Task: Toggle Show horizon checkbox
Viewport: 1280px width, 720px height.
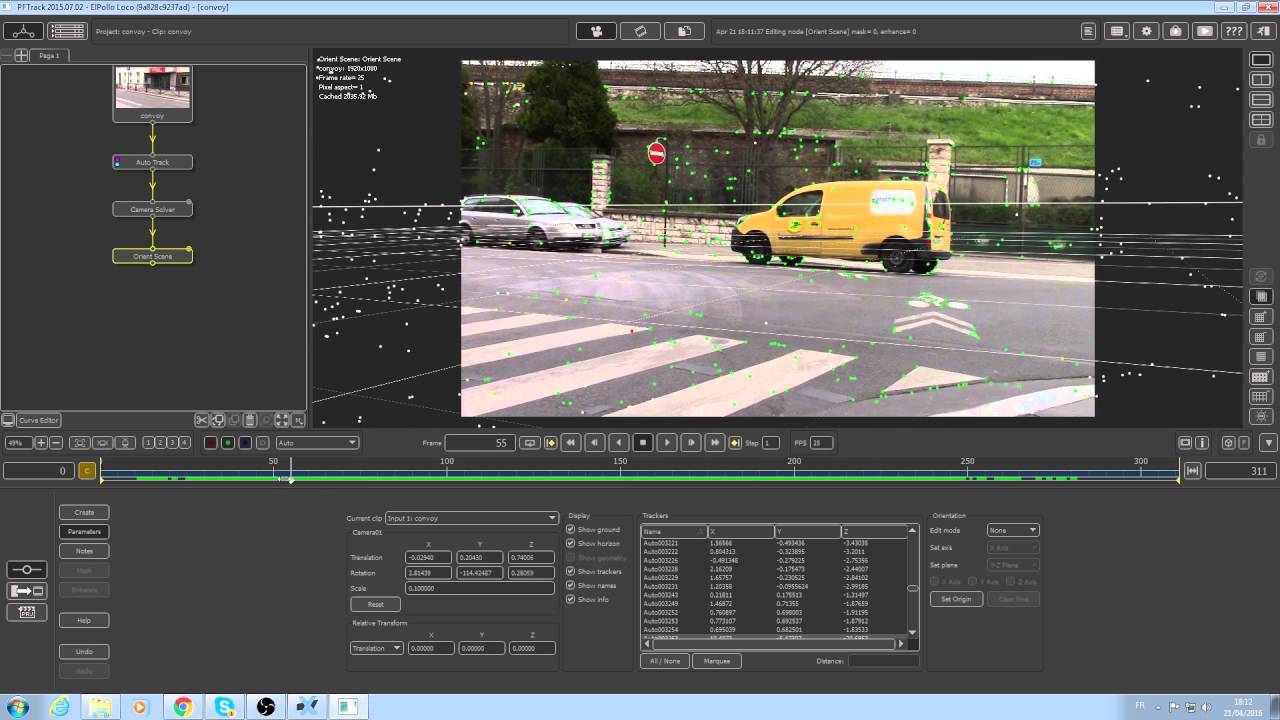Action: pyautogui.click(x=570, y=543)
